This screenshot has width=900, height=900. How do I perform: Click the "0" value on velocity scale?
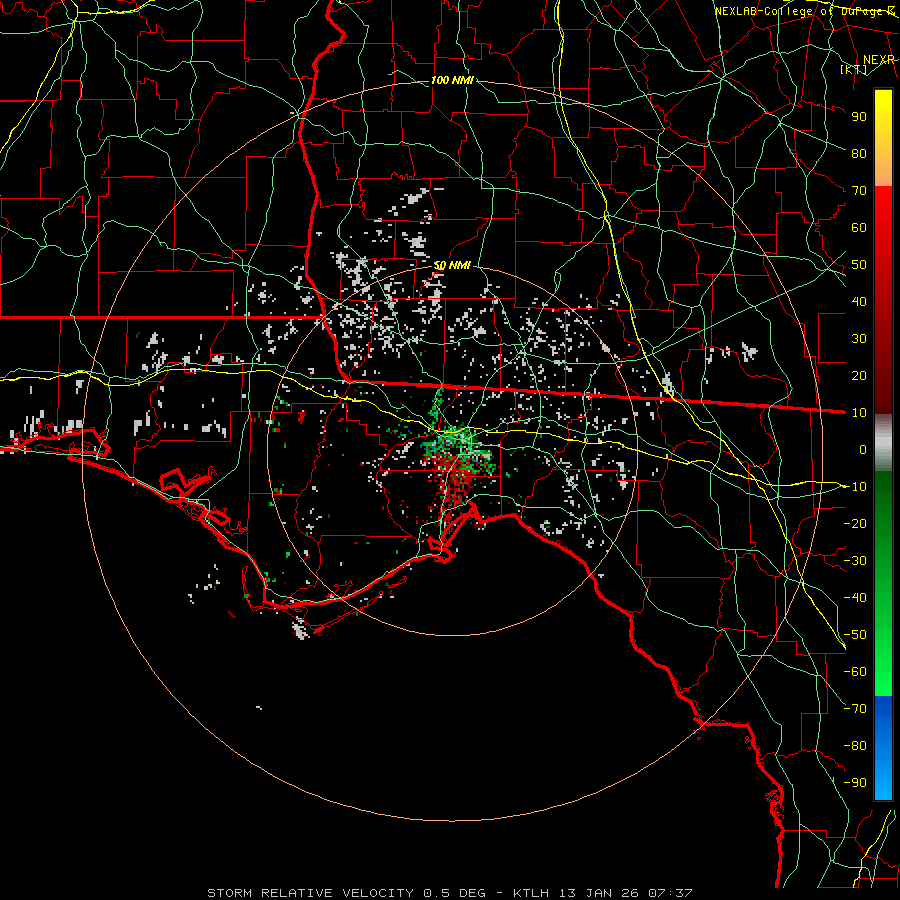coord(863,449)
